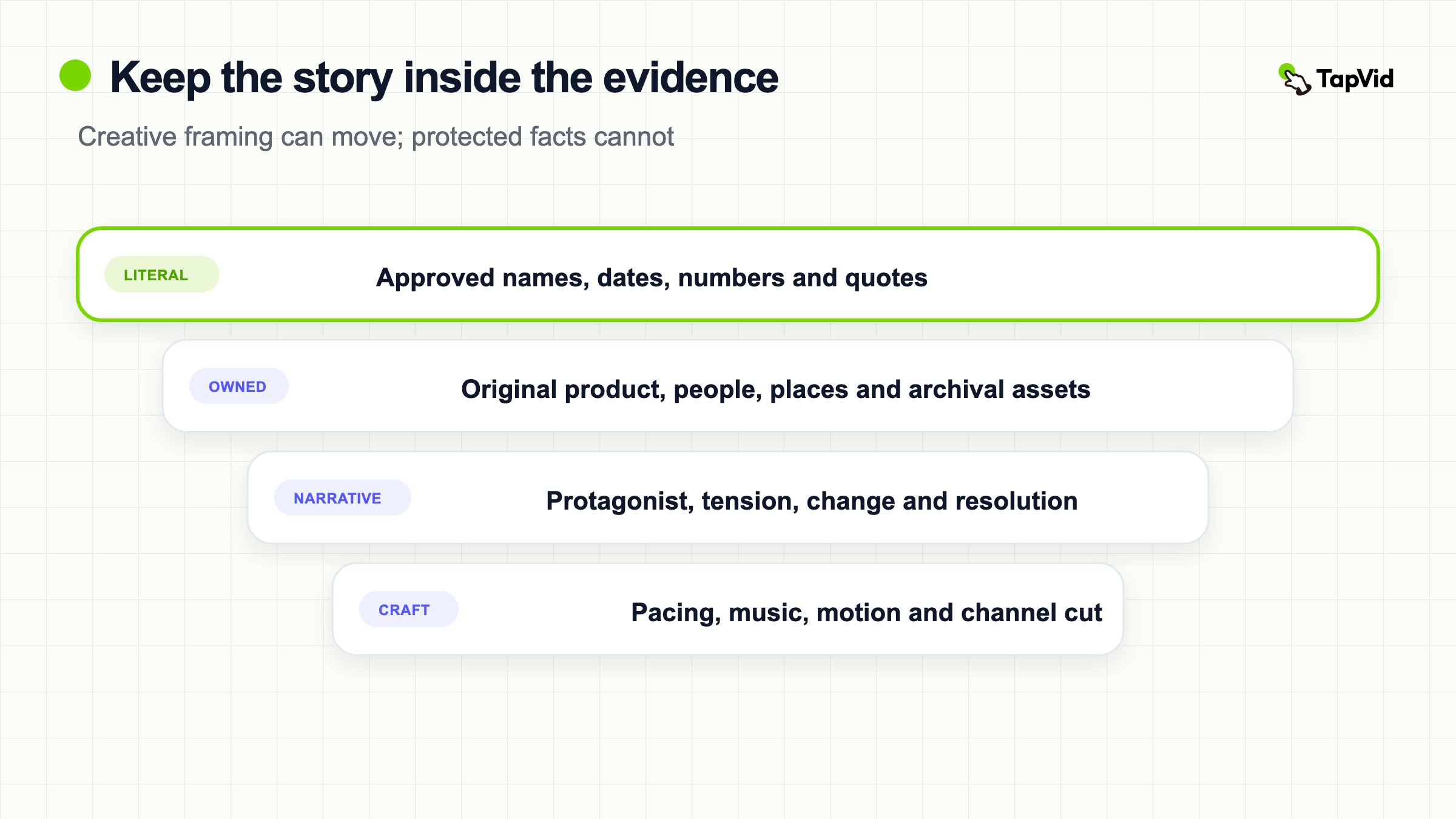Image resolution: width=1456 pixels, height=819 pixels.
Task: Click the TapVid hand cursor logo icon
Action: (1295, 80)
